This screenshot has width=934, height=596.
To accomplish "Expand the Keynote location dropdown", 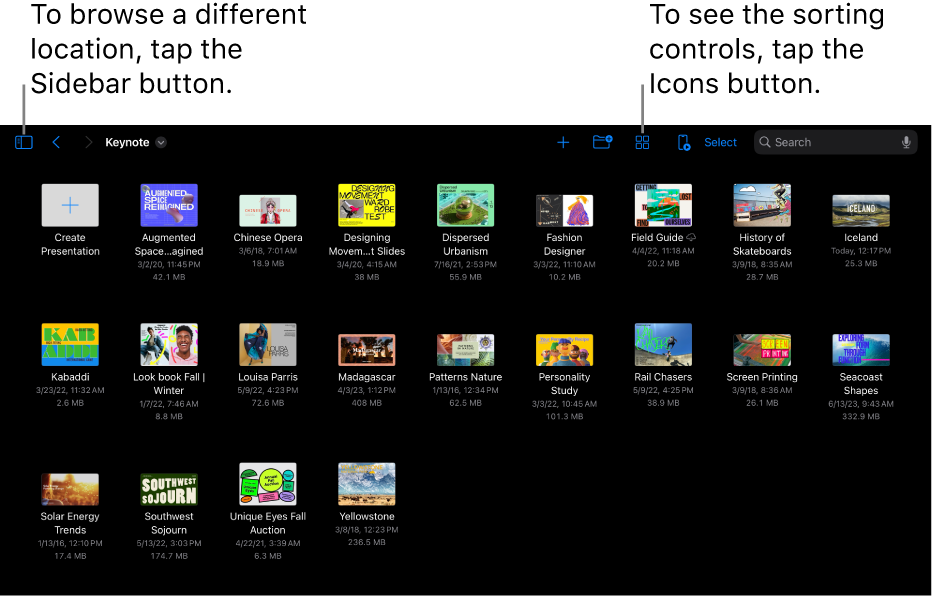I will pyautogui.click(x=161, y=142).
